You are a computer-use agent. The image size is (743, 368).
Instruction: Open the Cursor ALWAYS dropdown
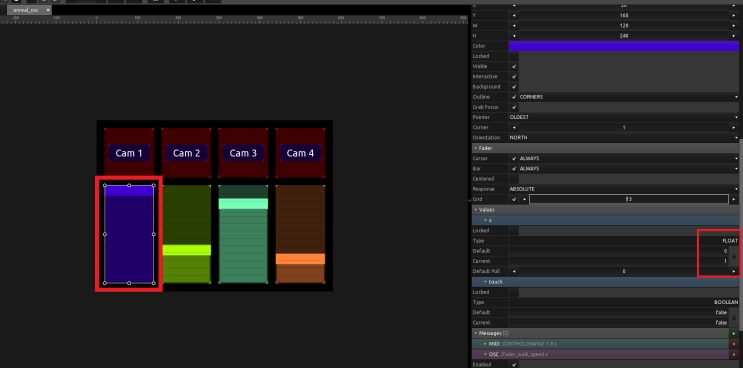point(629,158)
